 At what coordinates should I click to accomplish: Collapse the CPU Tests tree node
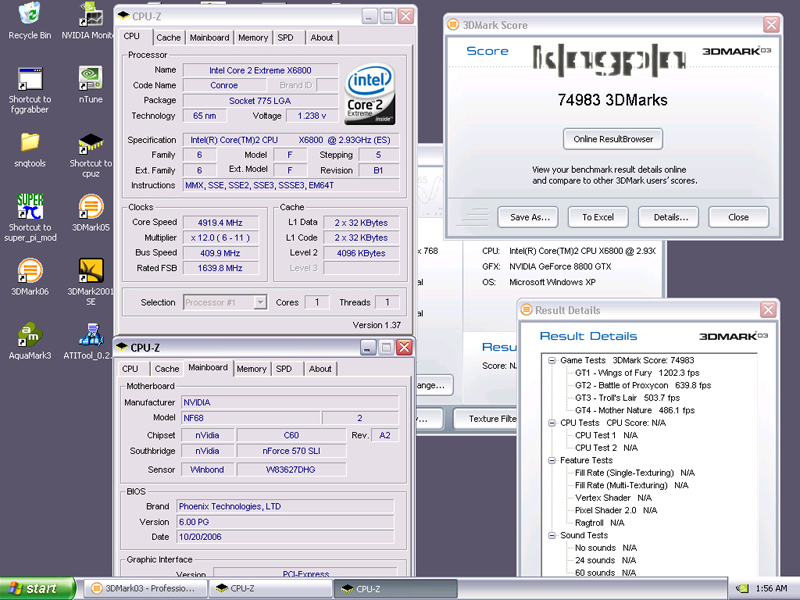(552, 423)
